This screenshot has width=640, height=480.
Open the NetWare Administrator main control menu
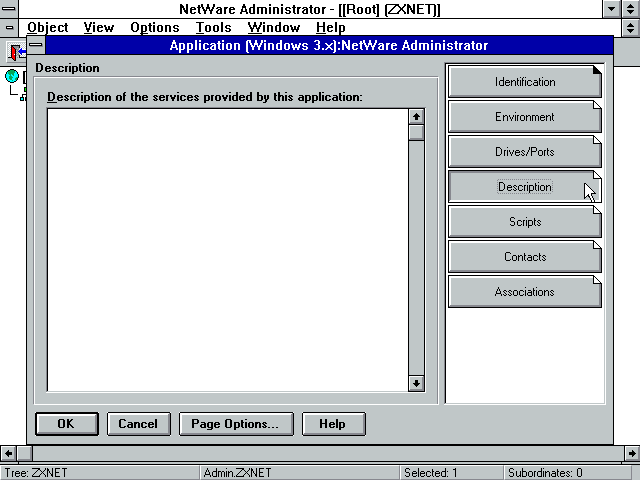click(x=9, y=9)
